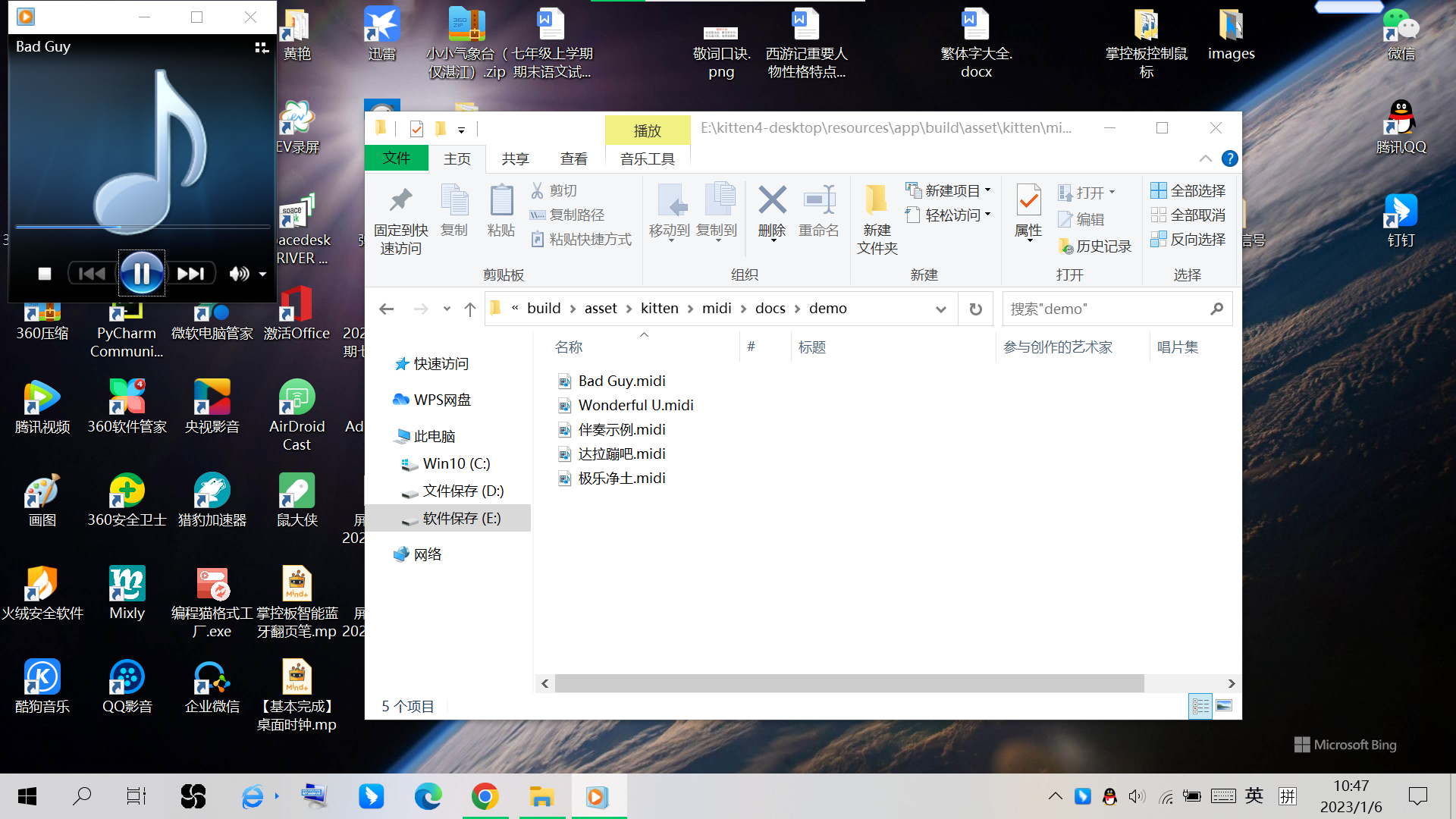This screenshot has width=1456, height=819.
Task: Click the media player seek bar
Action: [143, 227]
